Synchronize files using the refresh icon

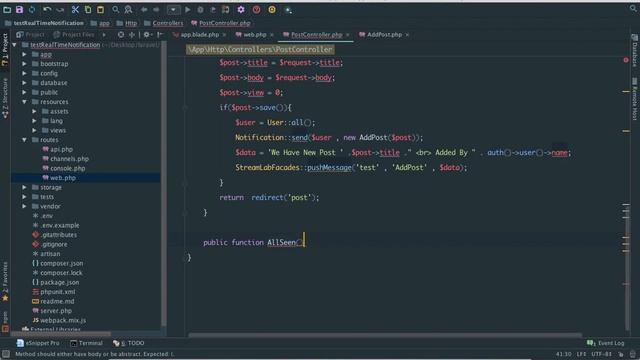pyautogui.click(x=32, y=9)
